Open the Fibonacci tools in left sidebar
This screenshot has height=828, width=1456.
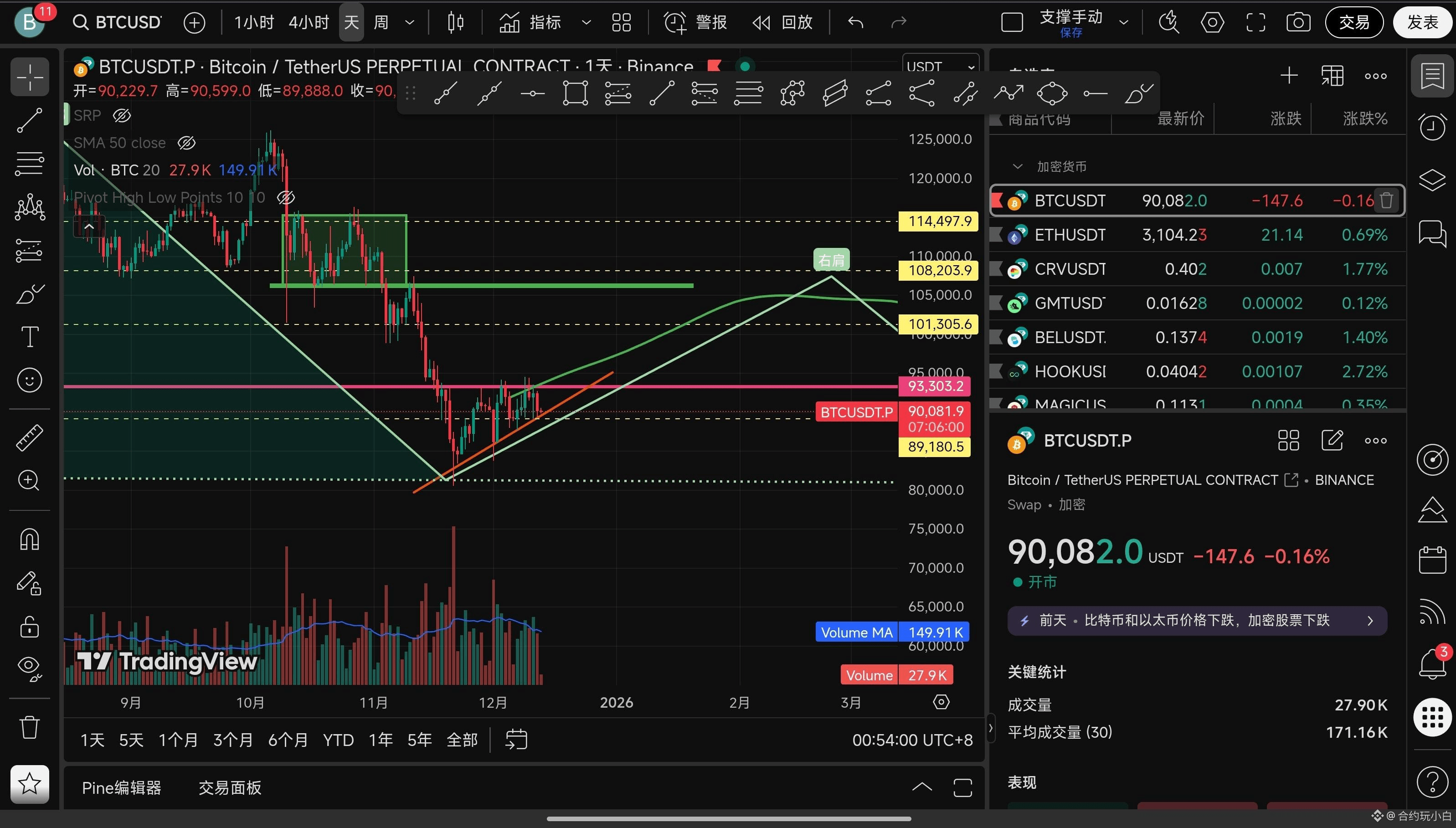point(30,164)
